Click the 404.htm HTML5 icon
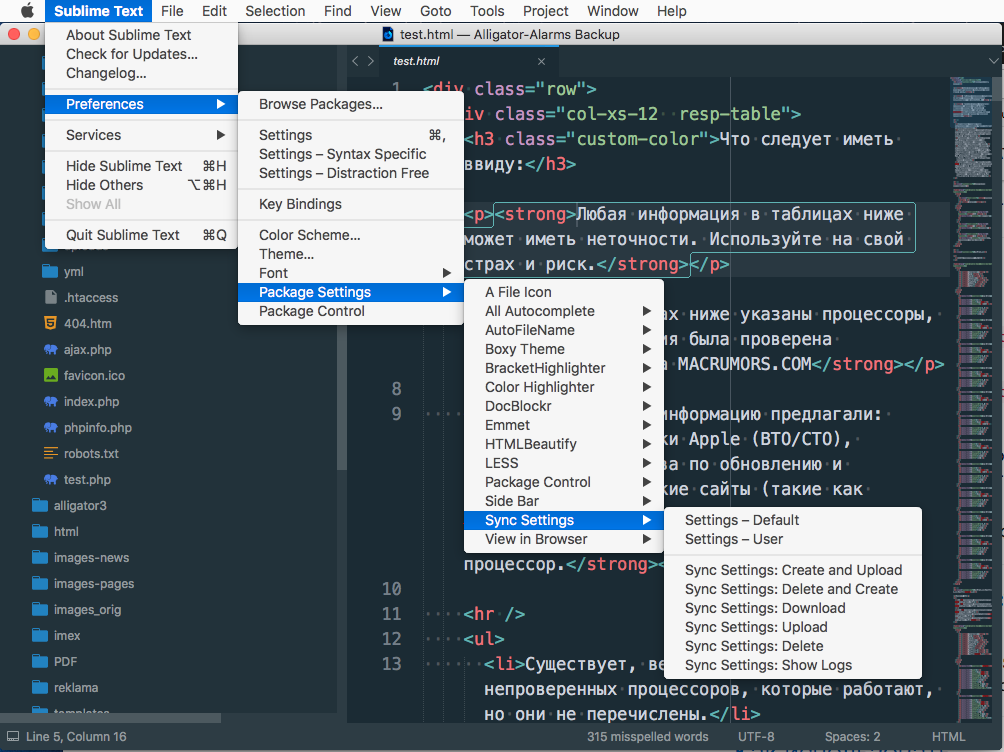 coord(50,323)
